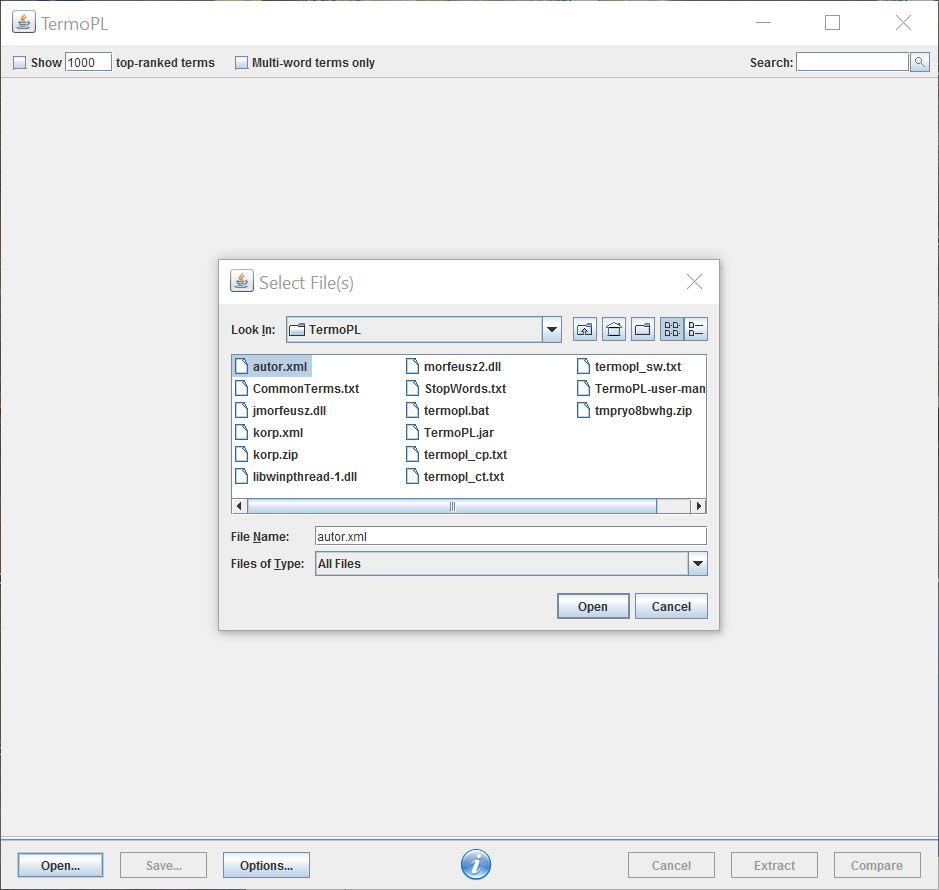The width and height of the screenshot is (939, 890).
Task: Click the File Name input field
Action: point(511,536)
